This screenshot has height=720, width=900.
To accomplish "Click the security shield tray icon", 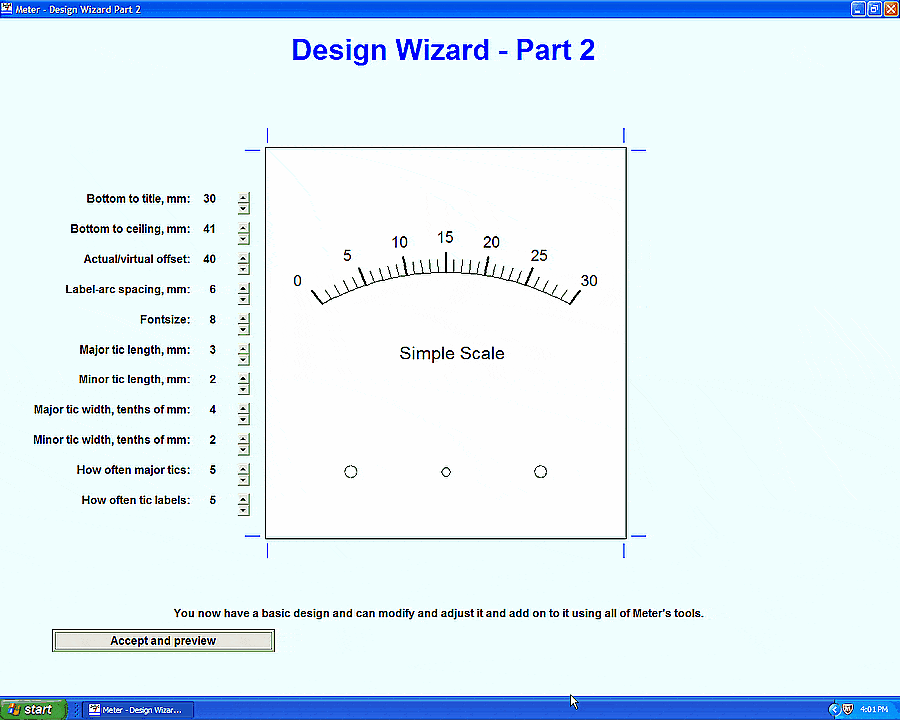I will tap(848, 710).
